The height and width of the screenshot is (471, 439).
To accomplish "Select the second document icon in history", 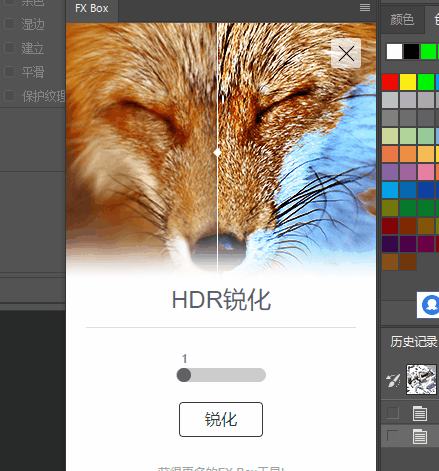I will tap(419, 436).
